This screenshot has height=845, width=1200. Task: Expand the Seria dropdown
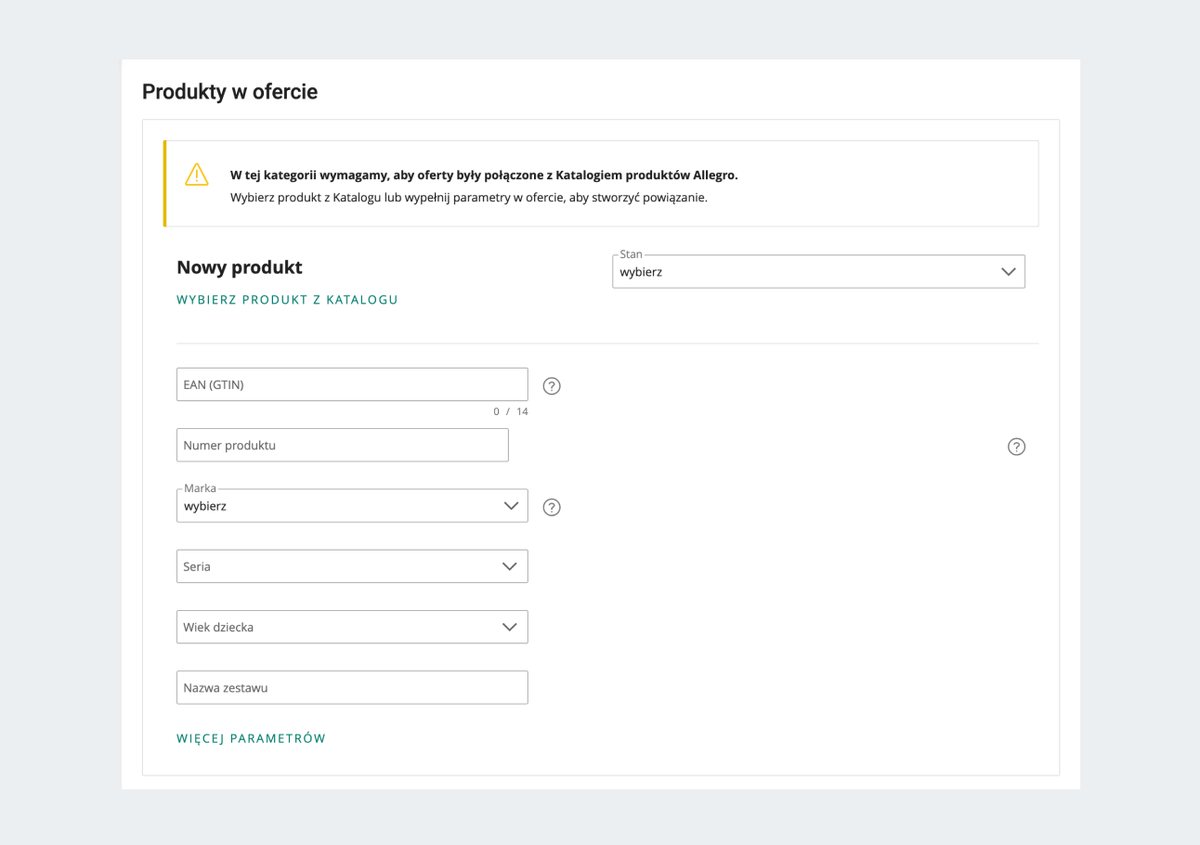(x=340, y=567)
